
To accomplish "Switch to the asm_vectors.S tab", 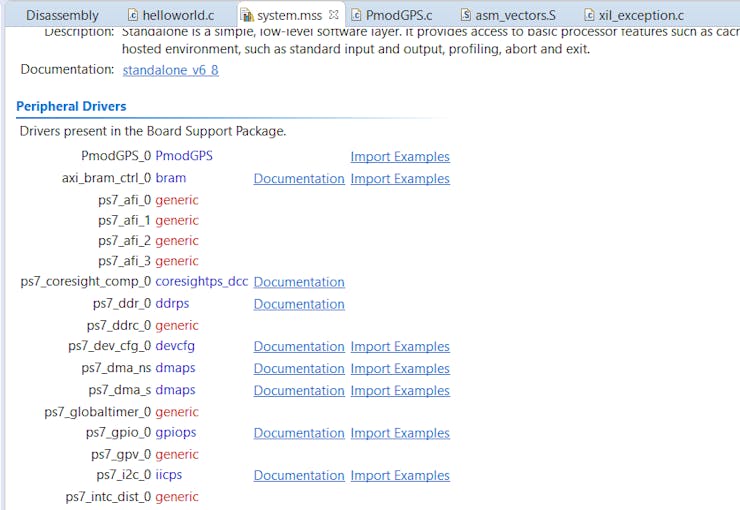I will coord(516,15).
